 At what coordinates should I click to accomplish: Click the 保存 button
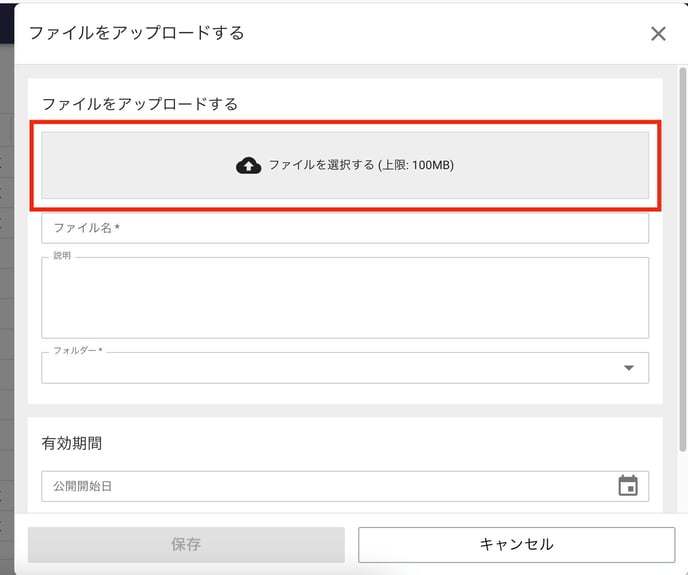click(186, 544)
